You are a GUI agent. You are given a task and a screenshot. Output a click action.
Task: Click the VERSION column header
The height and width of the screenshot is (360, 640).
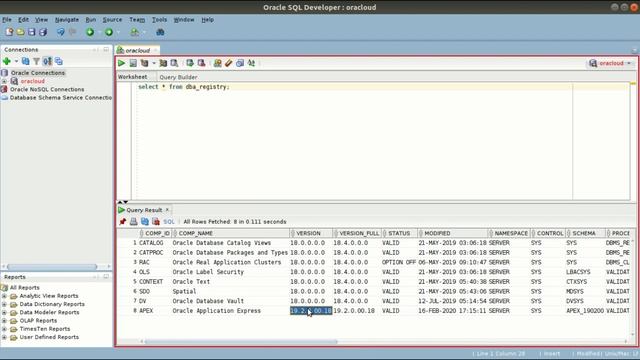point(311,233)
